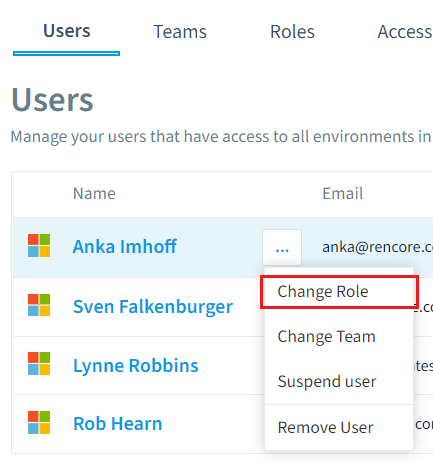Open Anka Imhoff user profile link
433x466 pixels.
[x=125, y=247]
